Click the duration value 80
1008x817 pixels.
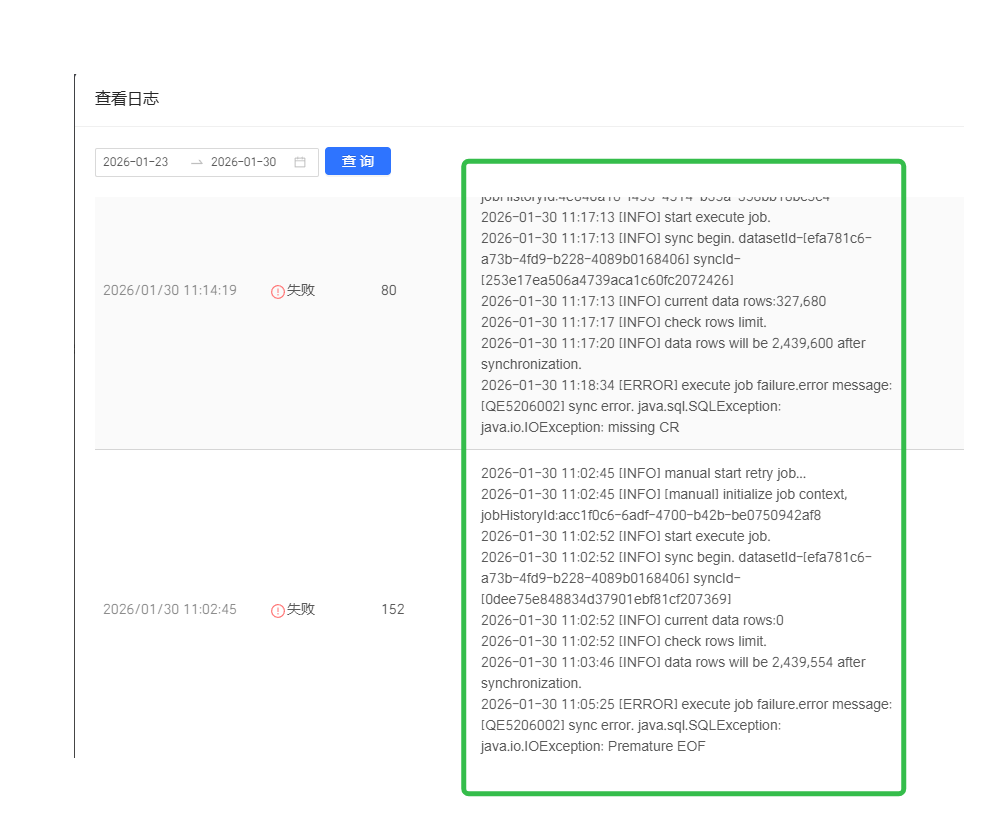pos(388,290)
